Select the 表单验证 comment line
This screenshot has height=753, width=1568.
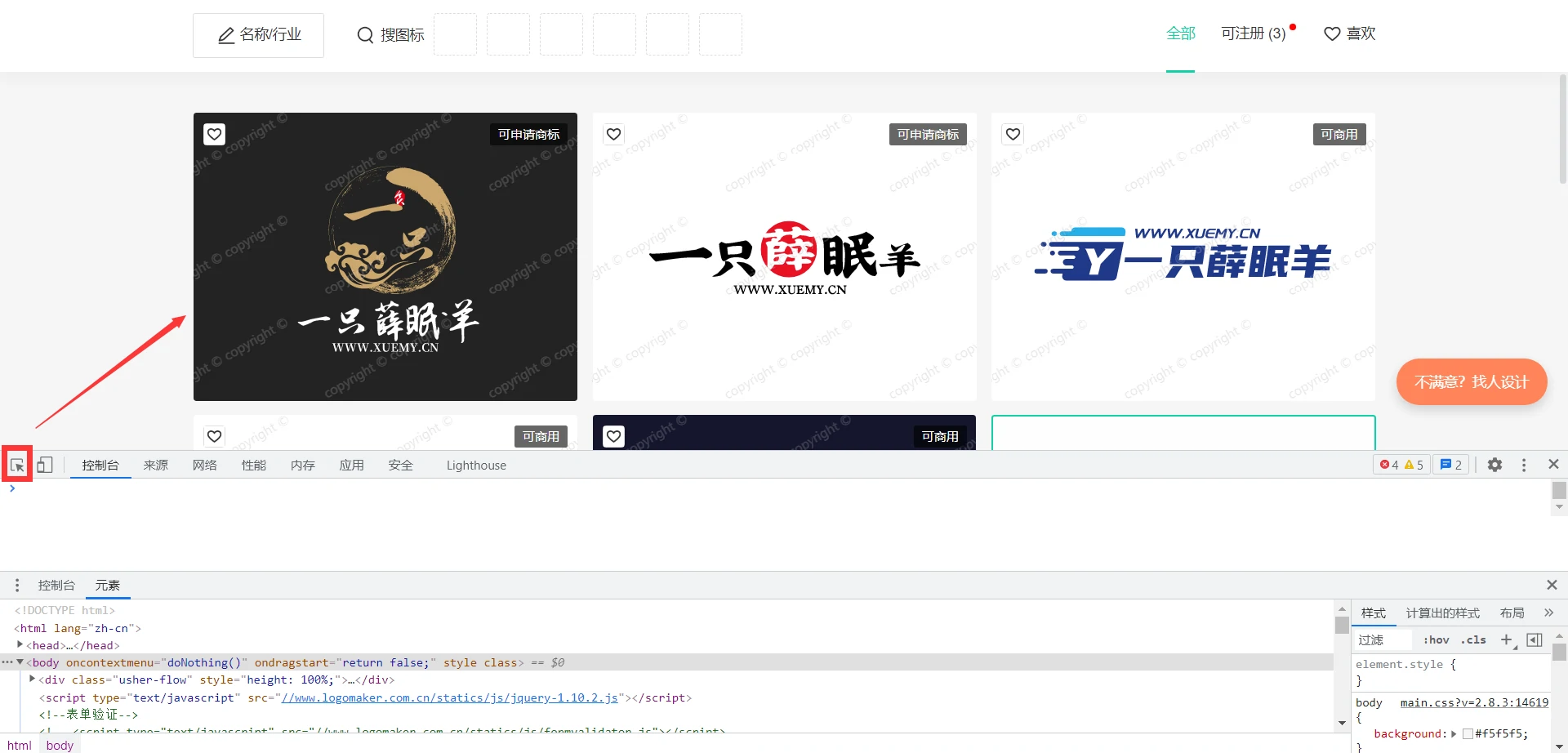[88, 714]
